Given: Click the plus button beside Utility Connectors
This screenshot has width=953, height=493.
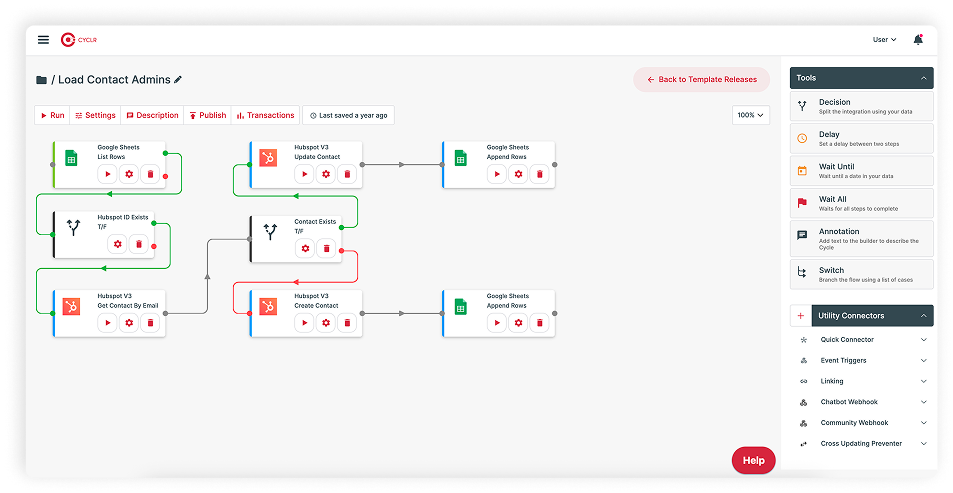Looking at the screenshot, I should 800,315.
